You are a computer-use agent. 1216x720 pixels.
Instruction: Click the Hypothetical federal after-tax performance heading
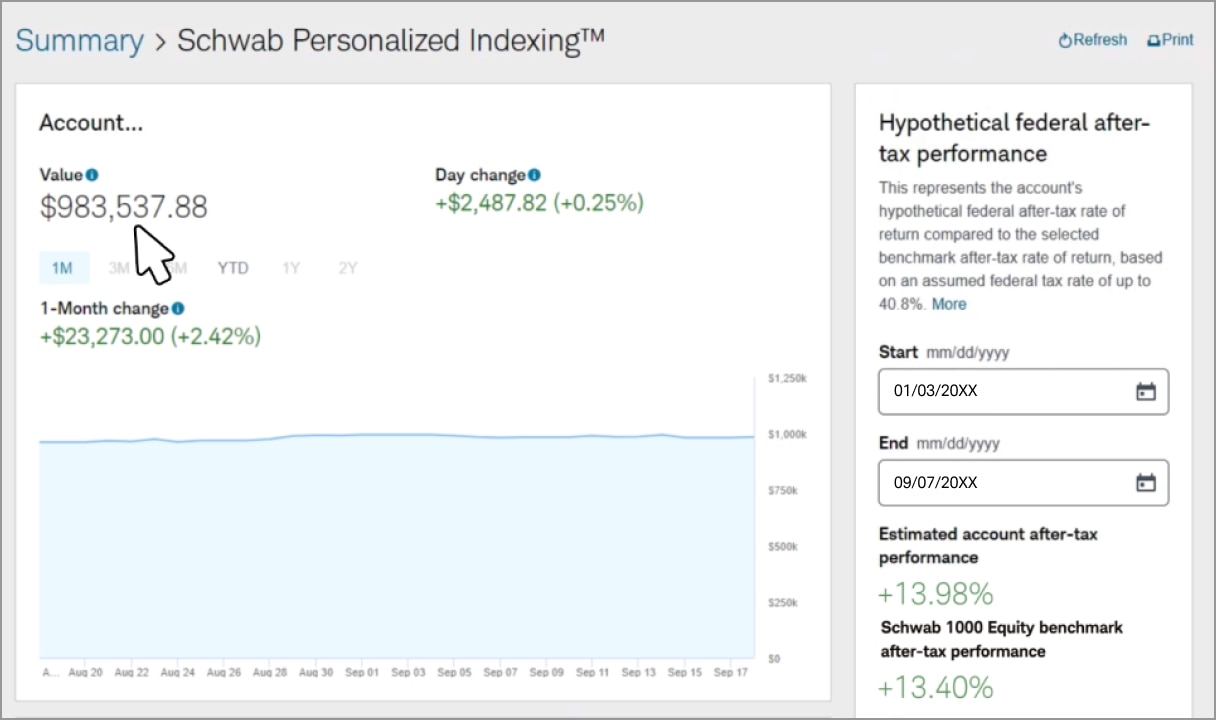(x=1015, y=138)
